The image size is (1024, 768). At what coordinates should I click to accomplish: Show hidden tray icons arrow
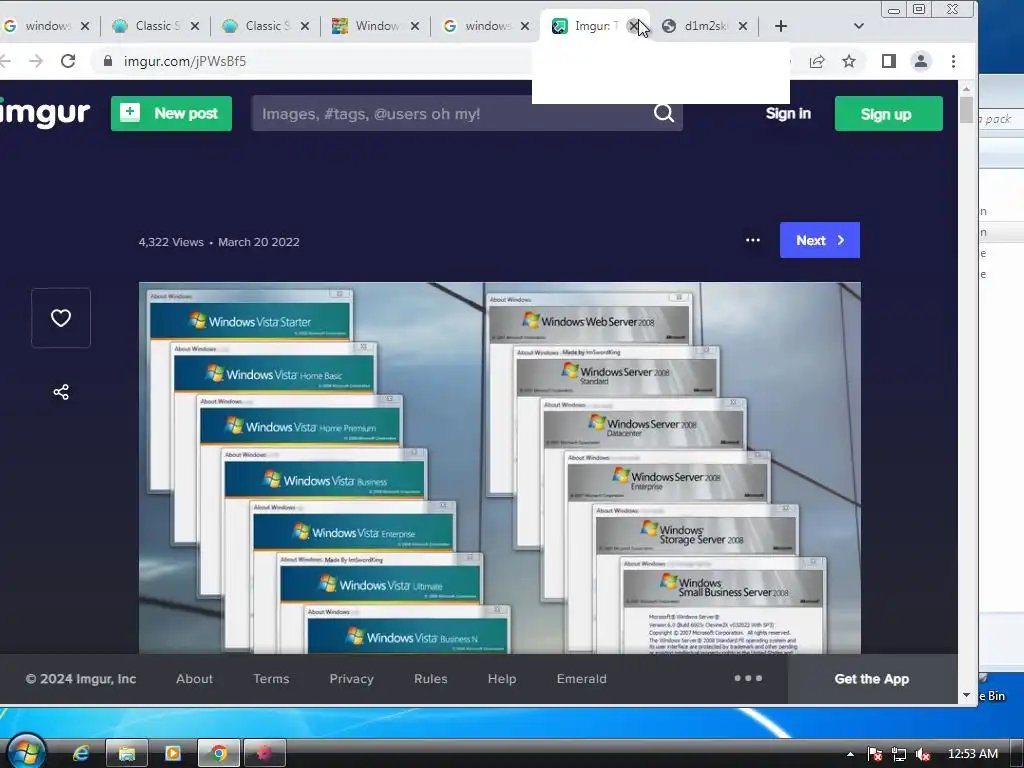click(850, 754)
